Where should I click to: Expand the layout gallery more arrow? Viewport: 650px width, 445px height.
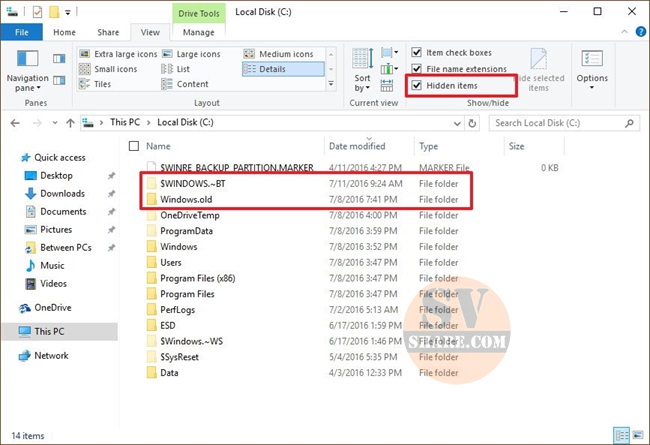point(331,84)
